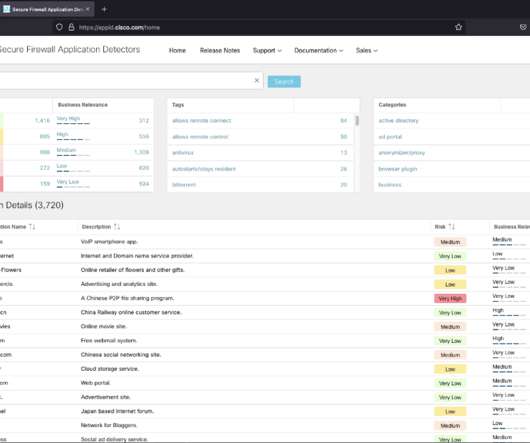This screenshot has height=443, width=530.
Task: Click 'Free webmail system.' description
Action: pos(109,341)
